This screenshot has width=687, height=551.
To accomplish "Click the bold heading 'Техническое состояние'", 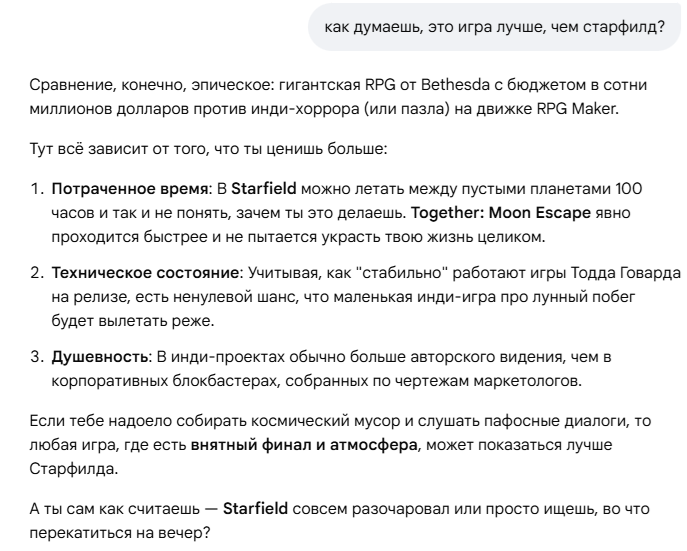I will click(x=145, y=273).
